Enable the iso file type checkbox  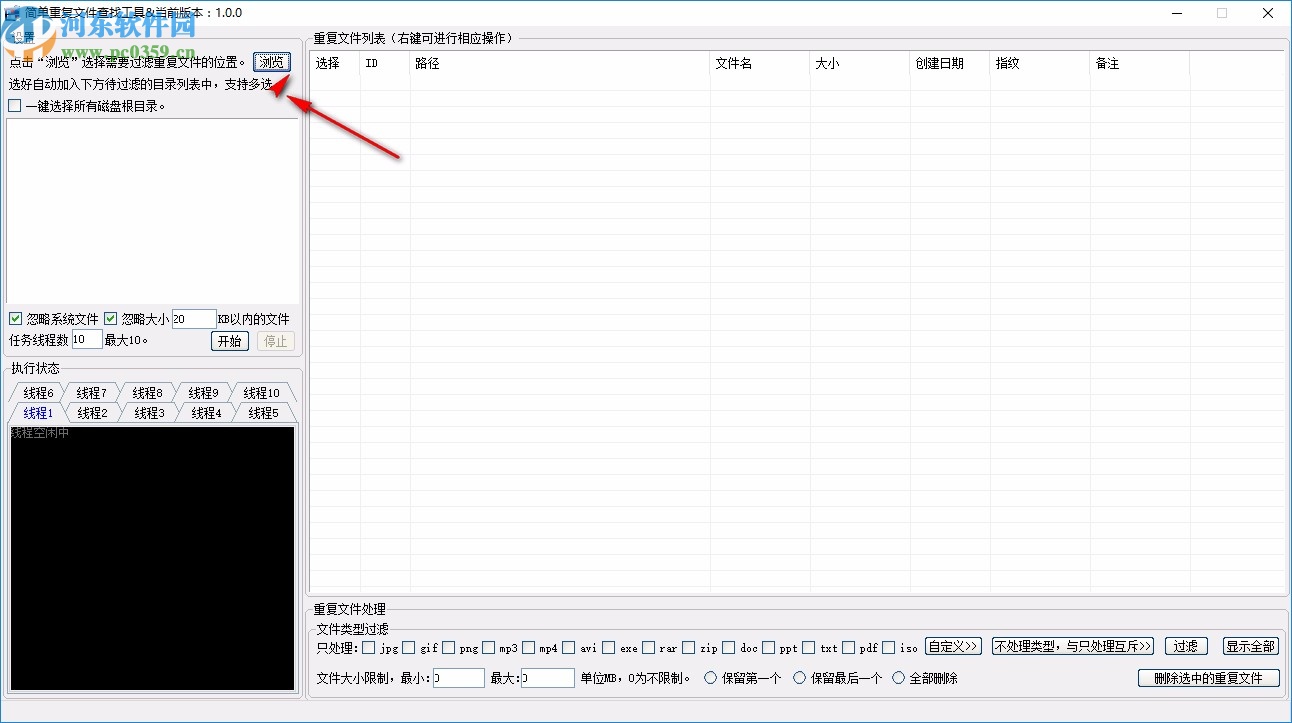pyautogui.click(x=889, y=647)
